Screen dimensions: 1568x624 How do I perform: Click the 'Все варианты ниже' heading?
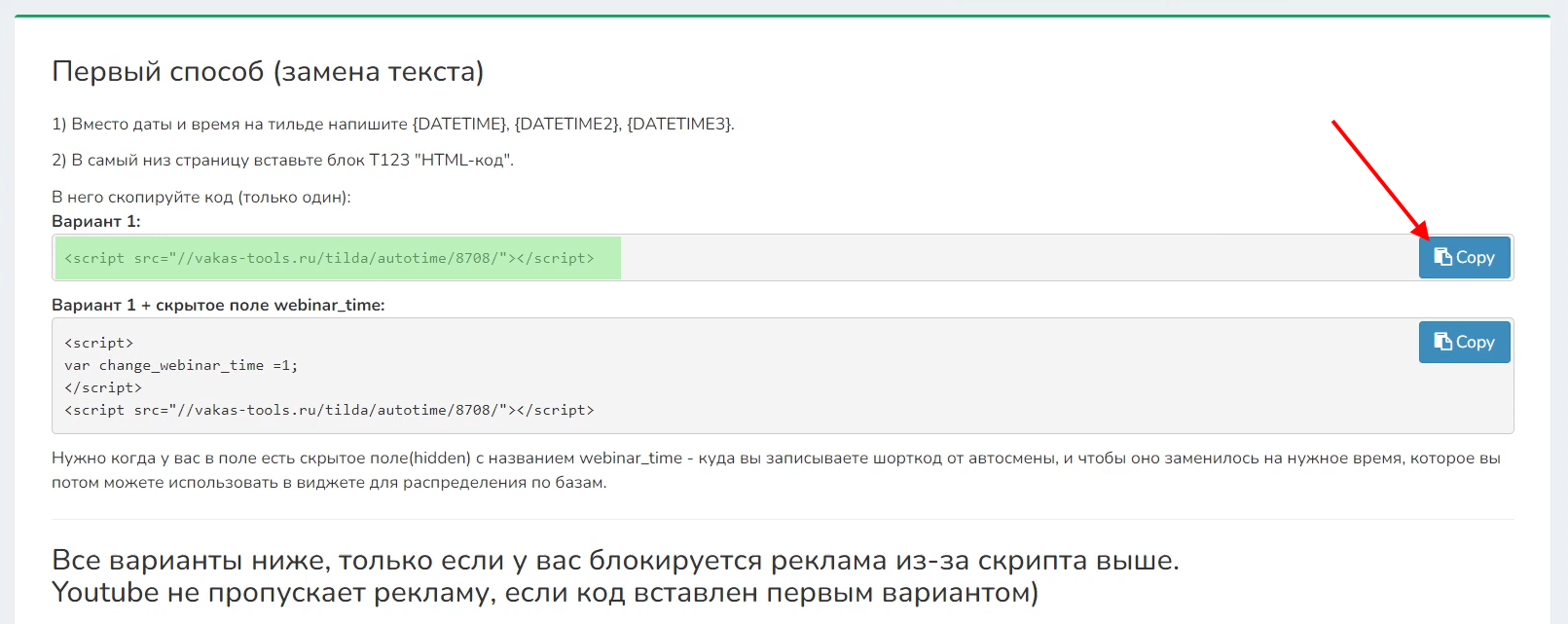tap(614, 560)
